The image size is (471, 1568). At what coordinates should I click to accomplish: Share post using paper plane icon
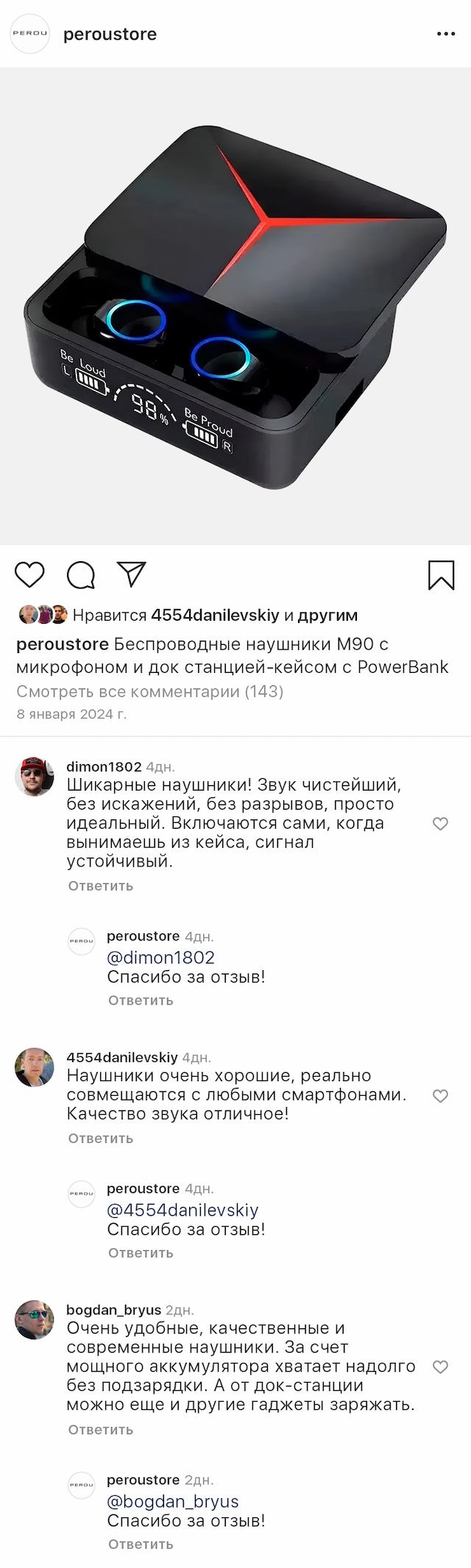click(x=132, y=574)
